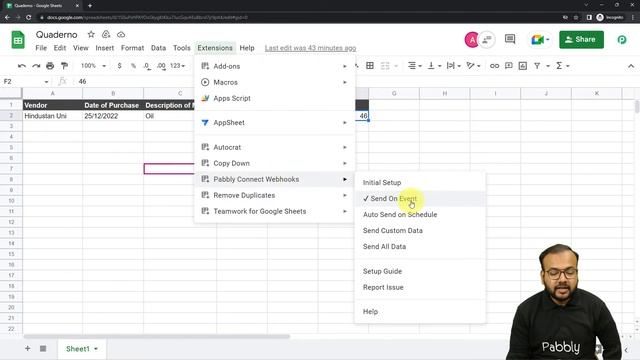Viewport: 640px width, 360px height.
Task: Toggle the checked Send On Event option
Action: 420,198
